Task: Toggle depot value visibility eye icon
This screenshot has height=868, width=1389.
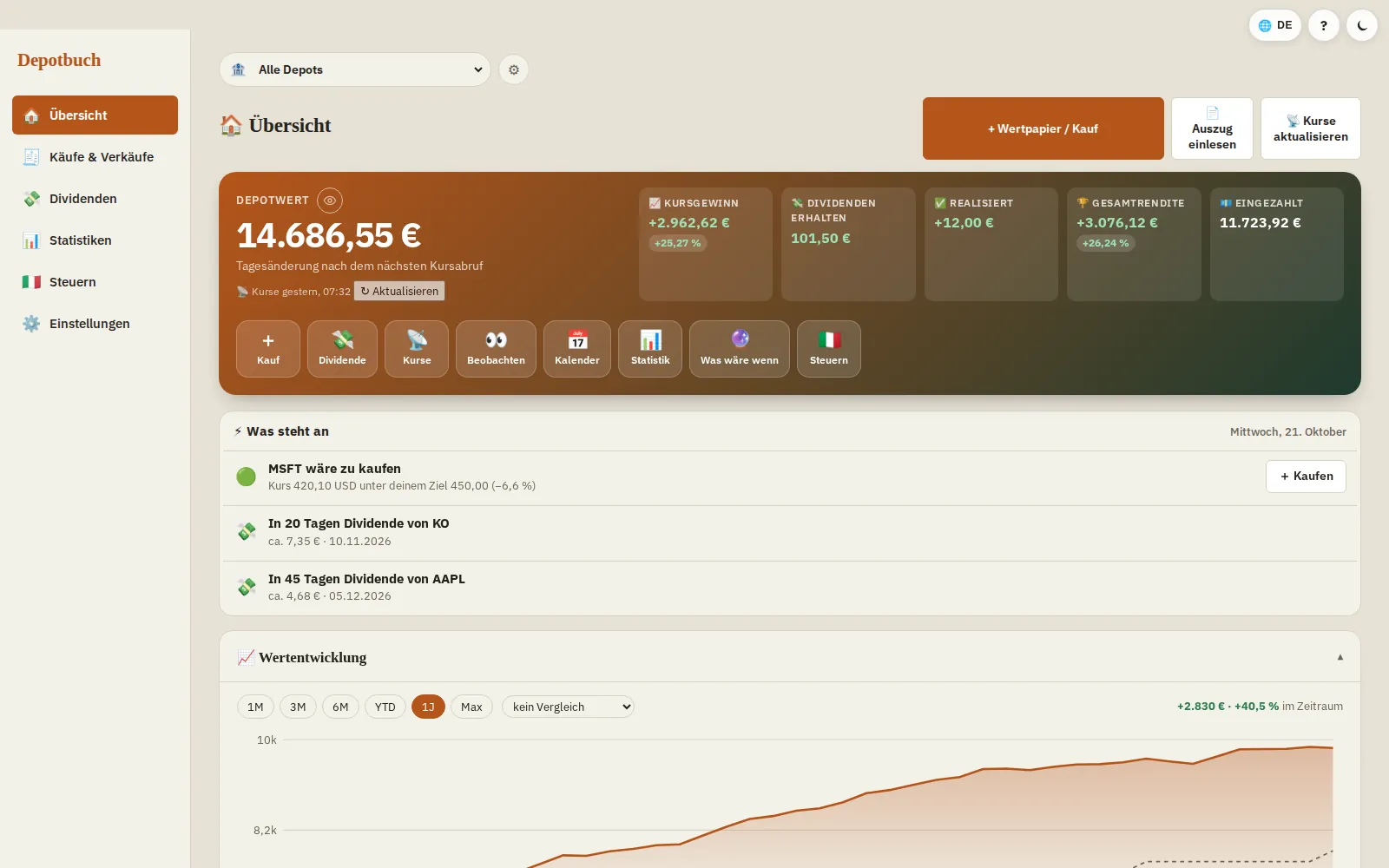Action: [330, 201]
